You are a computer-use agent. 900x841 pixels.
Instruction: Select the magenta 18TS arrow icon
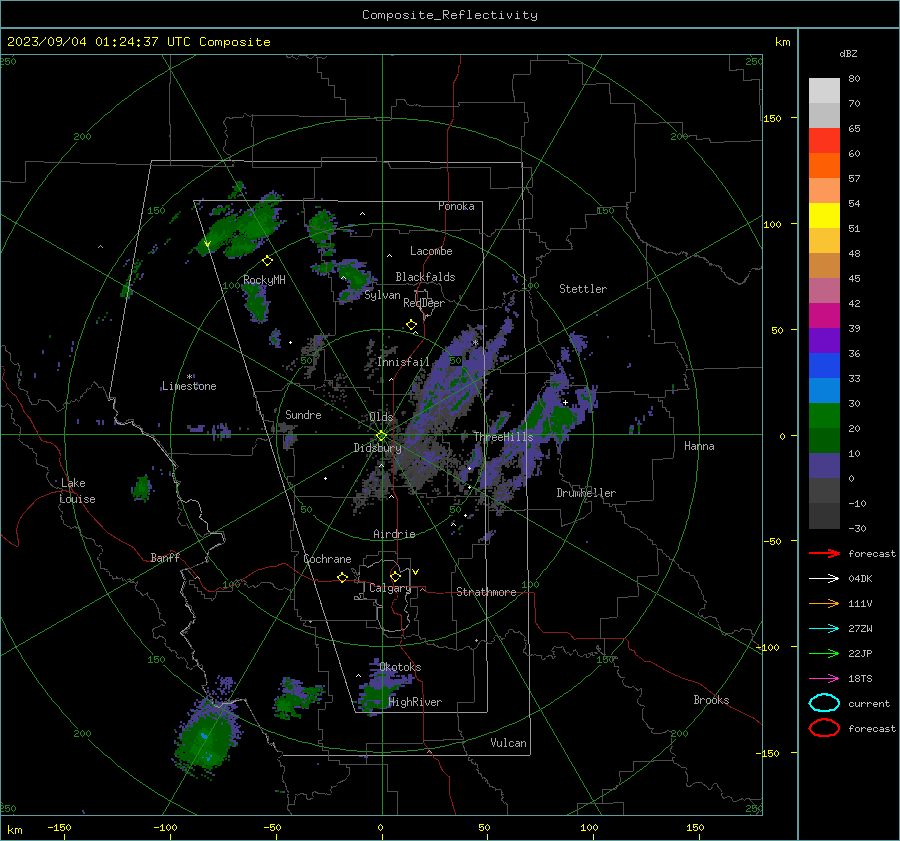(824, 679)
